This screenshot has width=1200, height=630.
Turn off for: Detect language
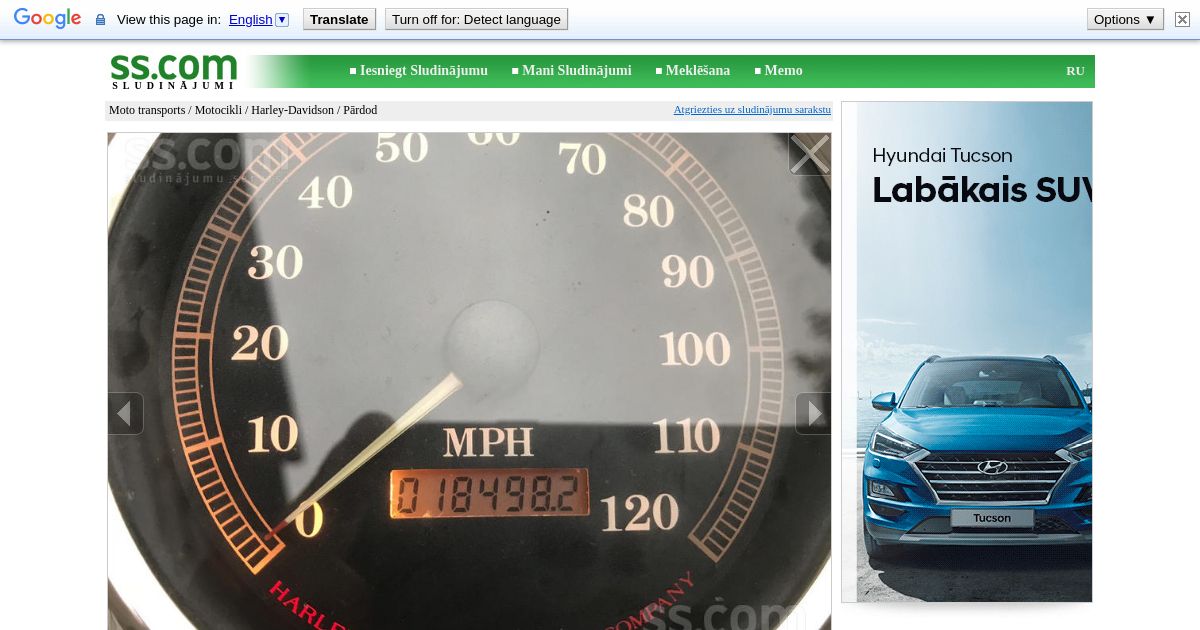coord(476,19)
